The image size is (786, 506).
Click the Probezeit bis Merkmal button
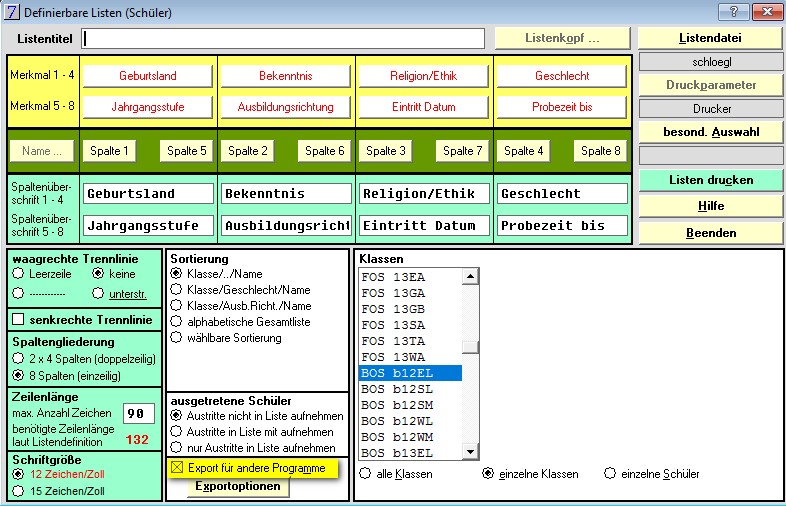(561, 107)
